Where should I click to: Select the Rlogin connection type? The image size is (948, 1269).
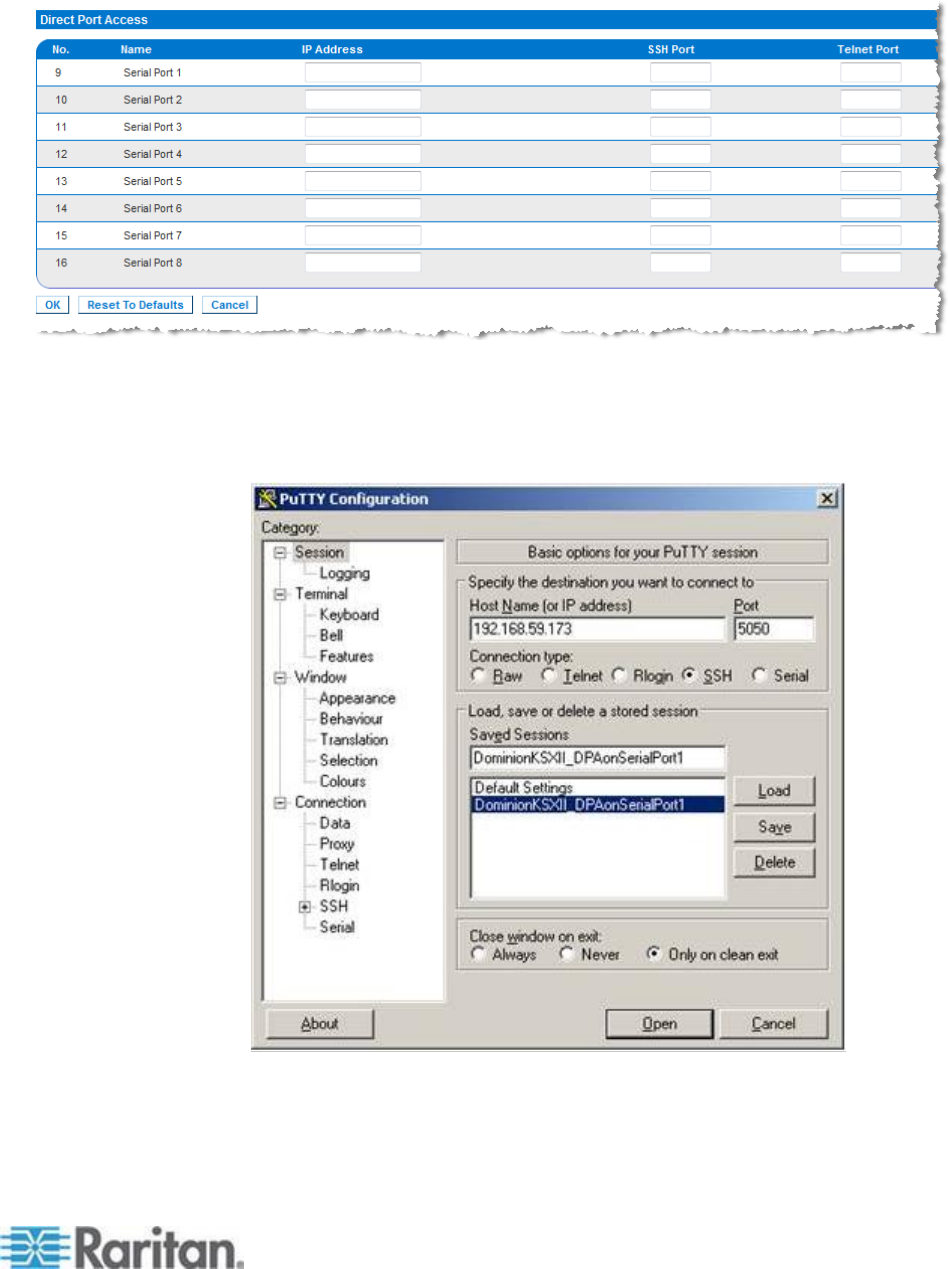point(620,676)
